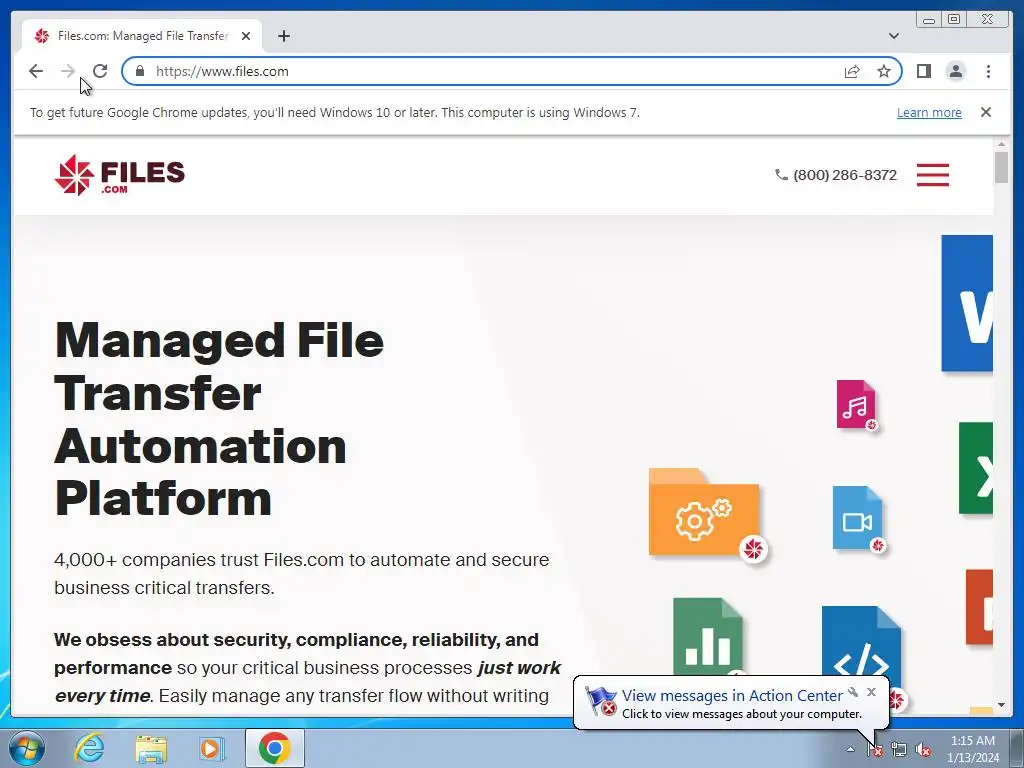Show hidden tray icons arrow

[850, 749]
